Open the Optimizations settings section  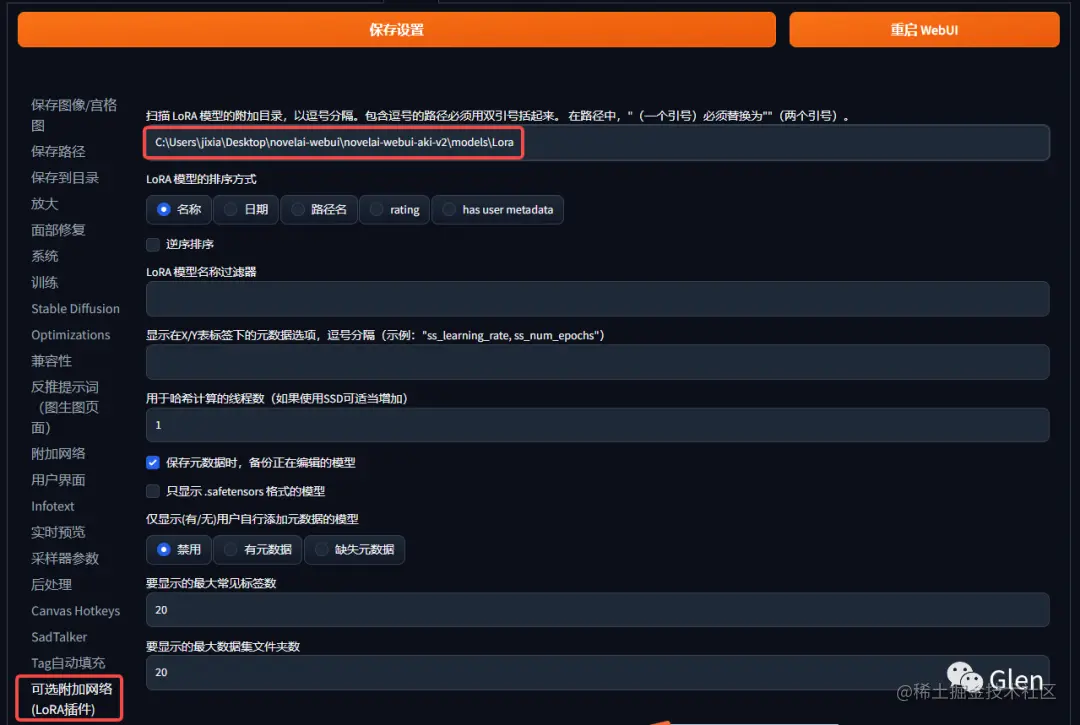70,335
